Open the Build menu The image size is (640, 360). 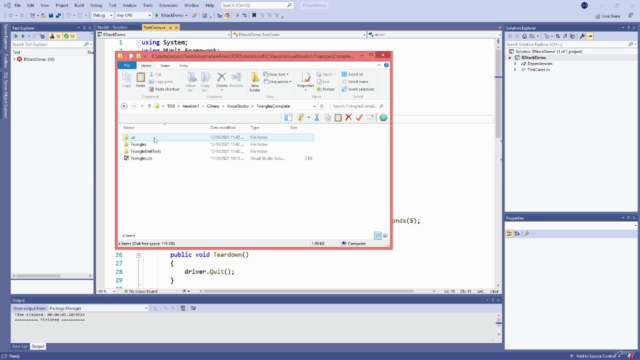pos(79,5)
